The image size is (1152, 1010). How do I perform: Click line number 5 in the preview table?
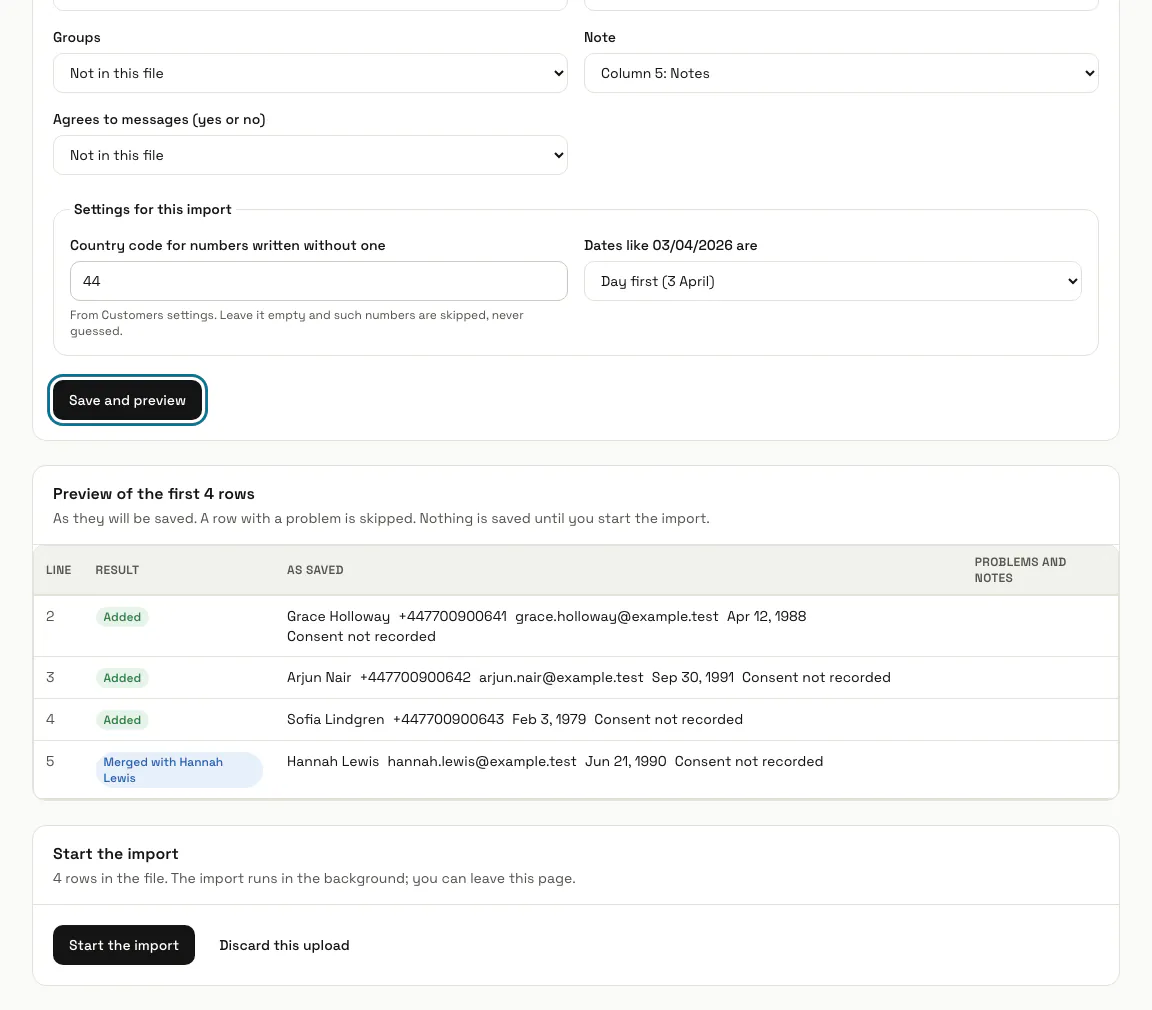click(50, 761)
